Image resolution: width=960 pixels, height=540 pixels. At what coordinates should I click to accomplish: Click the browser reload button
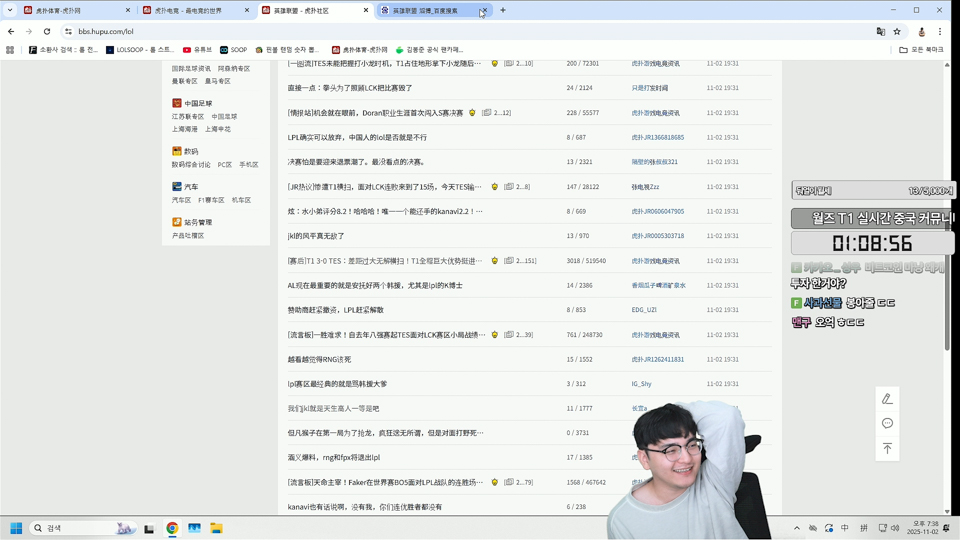(x=46, y=31)
